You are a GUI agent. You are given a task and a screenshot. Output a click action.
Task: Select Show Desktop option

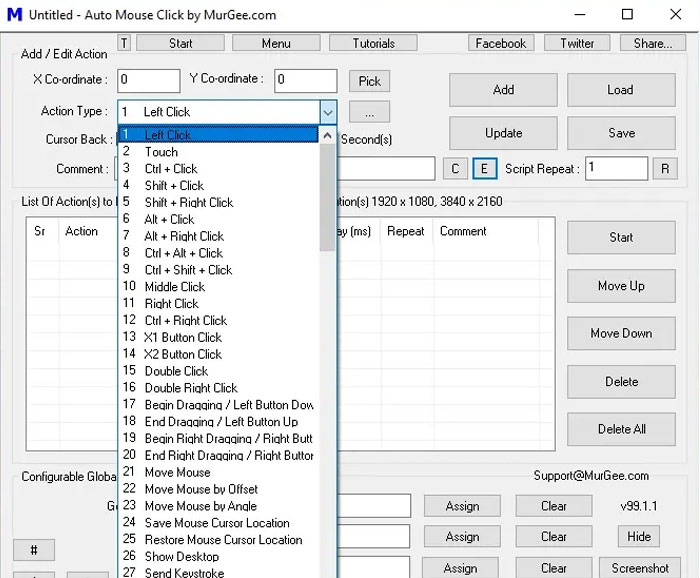[218, 557]
